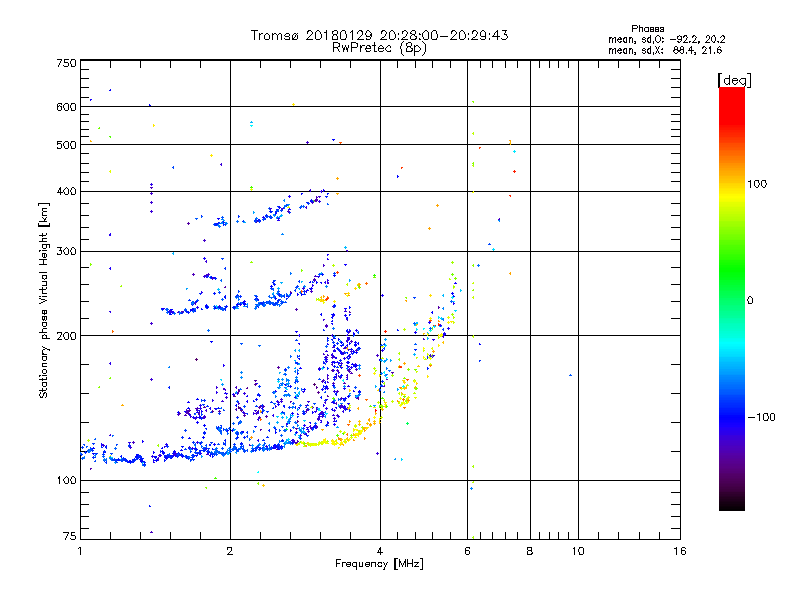Click the colorbar tick label '-100'

pos(762,417)
